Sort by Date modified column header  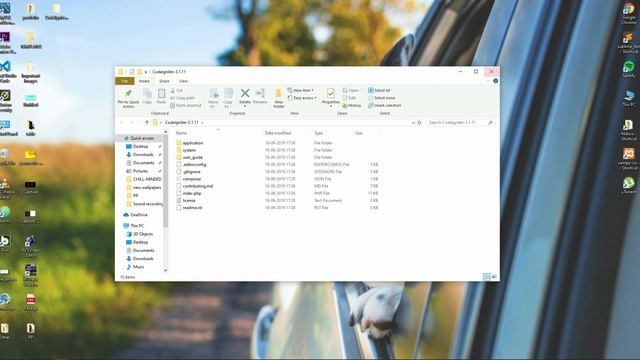coord(278,133)
